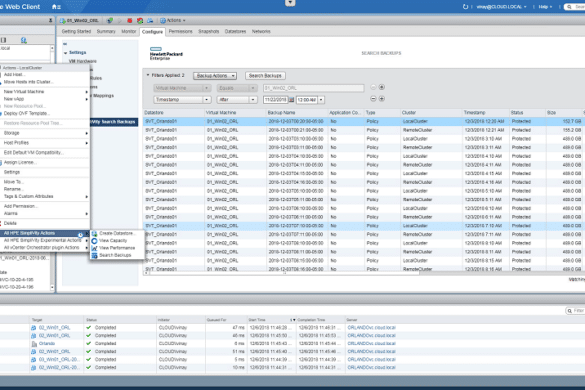
Task: Switch to the Snapshots tab
Action: point(209,31)
